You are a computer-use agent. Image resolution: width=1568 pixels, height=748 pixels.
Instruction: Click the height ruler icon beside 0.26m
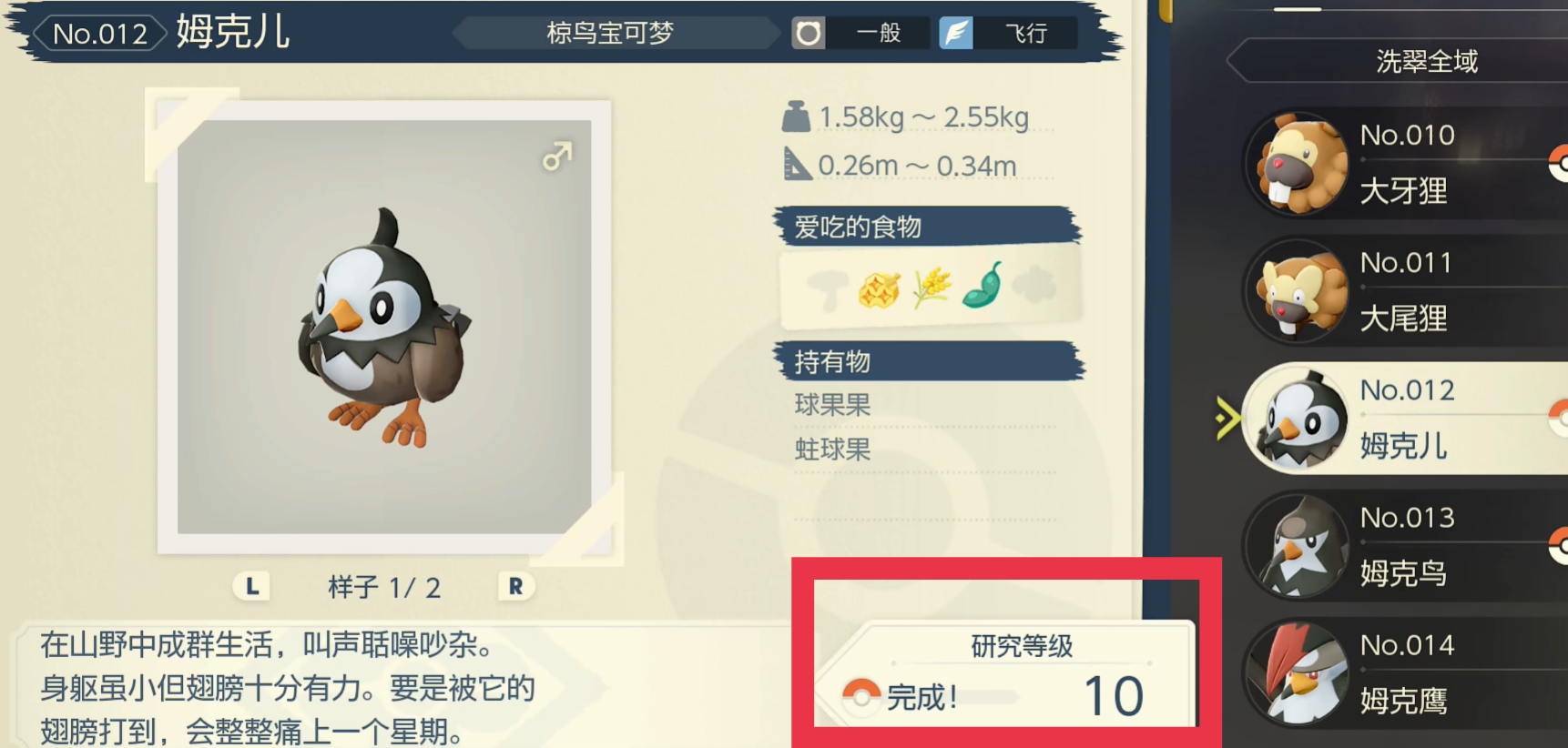(797, 165)
